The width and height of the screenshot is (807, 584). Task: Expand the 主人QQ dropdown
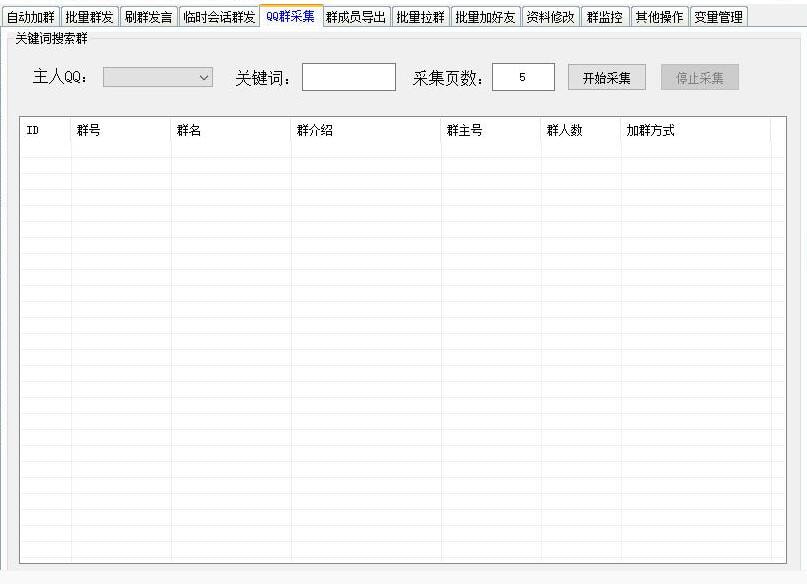click(x=158, y=77)
